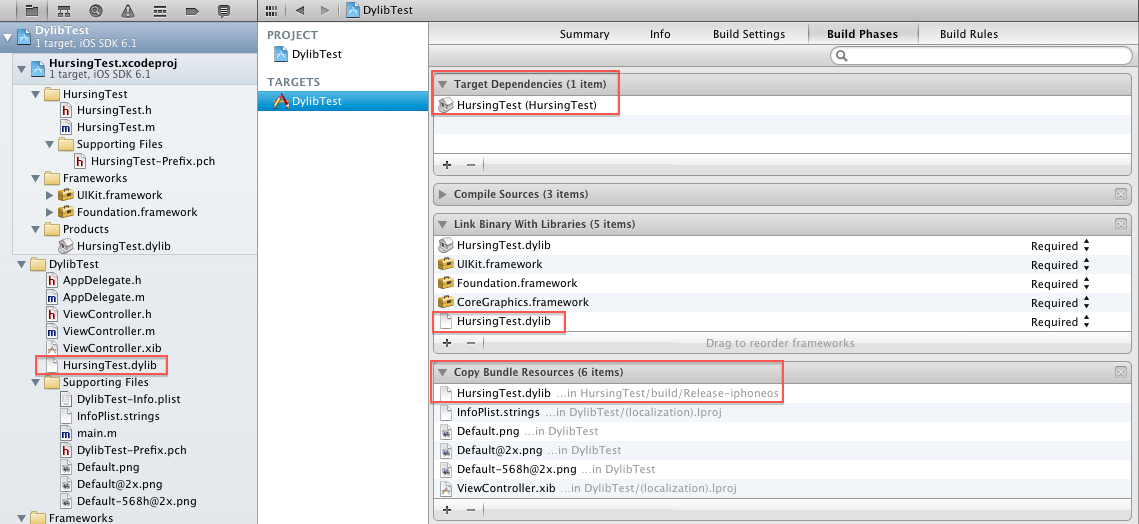This screenshot has width=1139, height=524.
Task: Add a target dependency with plus
Action: pos(447,165)
